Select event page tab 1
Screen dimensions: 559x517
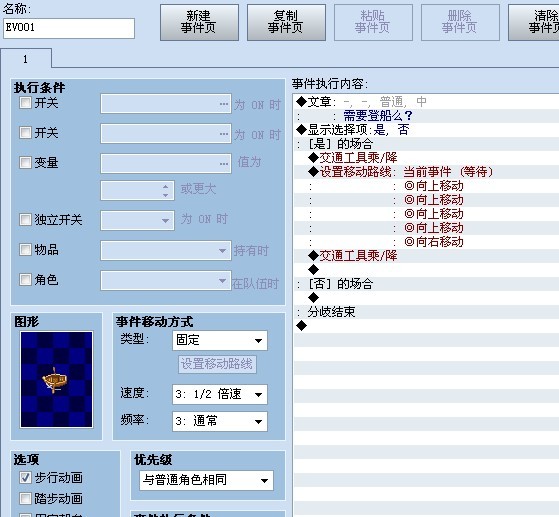coord(26,58)
